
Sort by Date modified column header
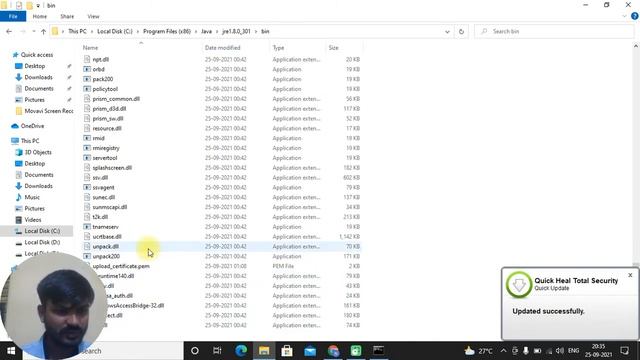click(x=222, y=48)
